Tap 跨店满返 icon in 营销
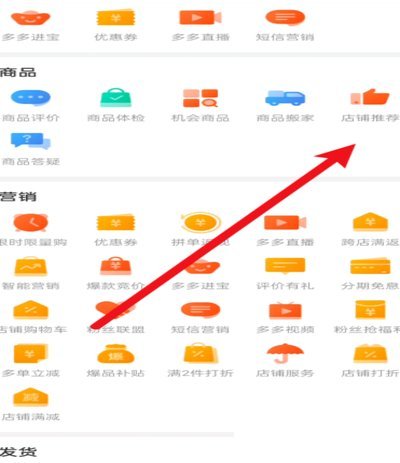The height and width of the screenshot is (463, 400). pos(370,222)
